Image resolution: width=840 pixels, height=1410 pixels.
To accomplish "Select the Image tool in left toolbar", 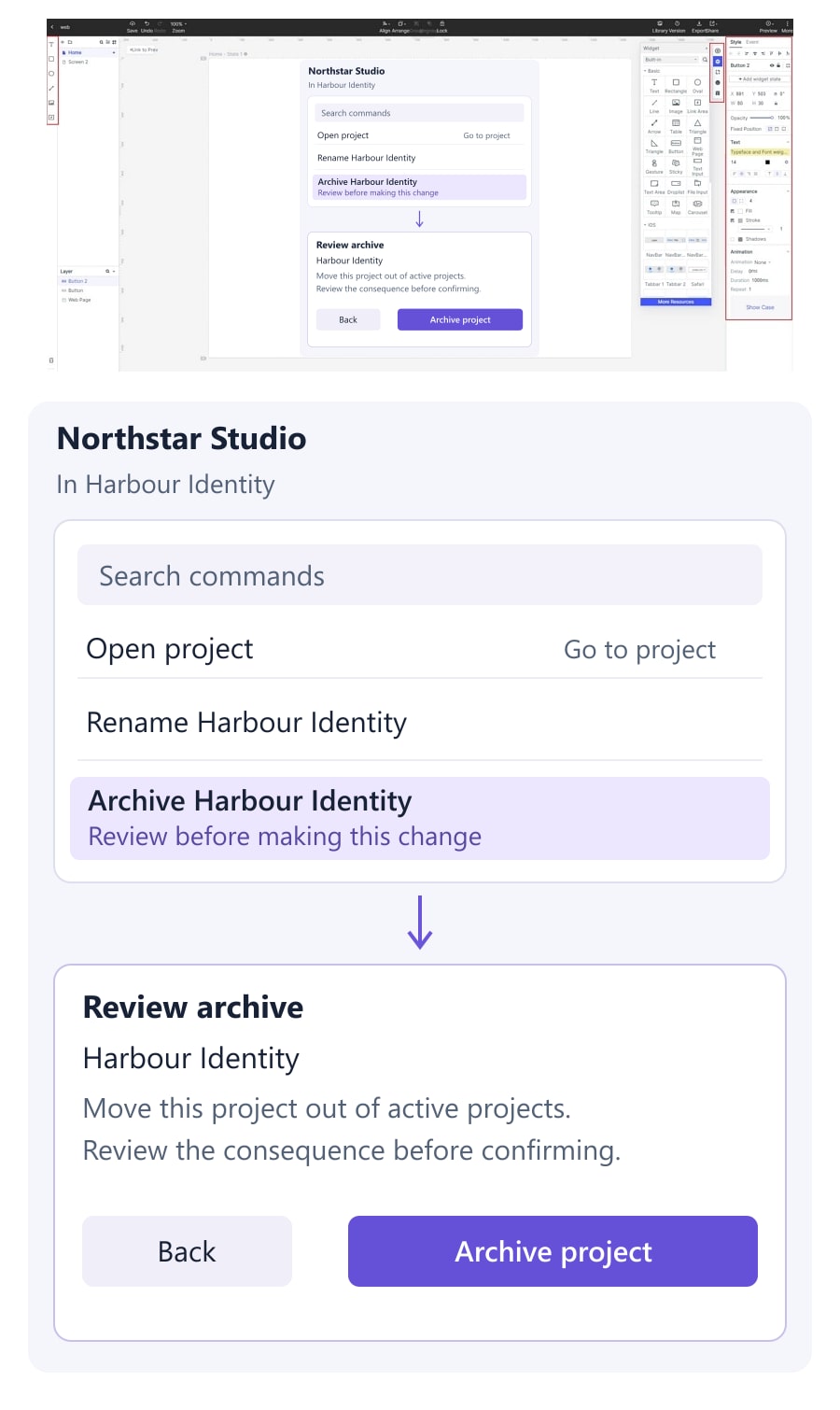I will tap(51, 102).
